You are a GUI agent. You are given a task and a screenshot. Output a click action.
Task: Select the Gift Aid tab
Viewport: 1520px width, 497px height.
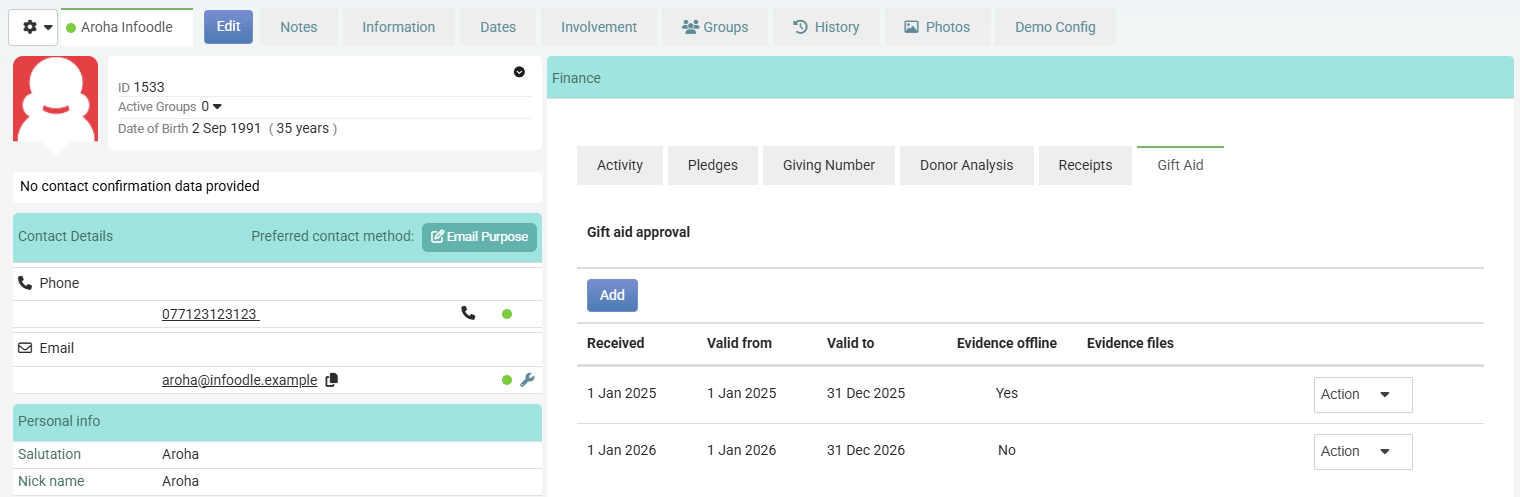click(x=1180, y=165)
